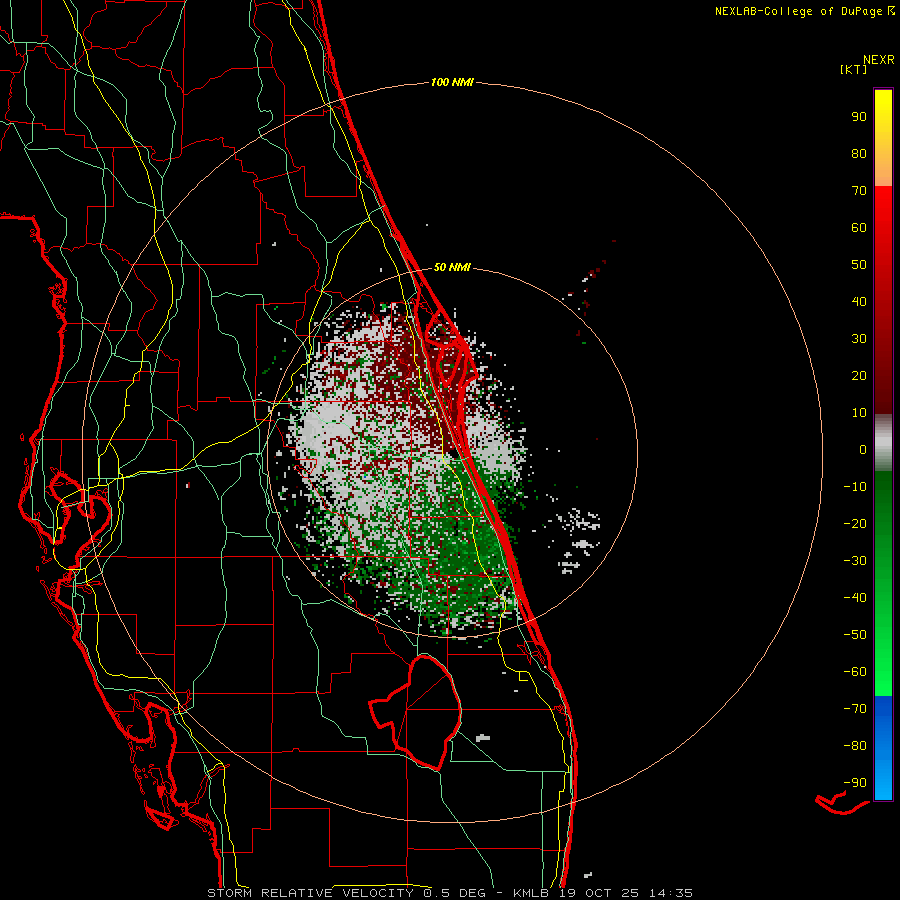Click the positive 20 knot scale value

click(x=859, y=375)
